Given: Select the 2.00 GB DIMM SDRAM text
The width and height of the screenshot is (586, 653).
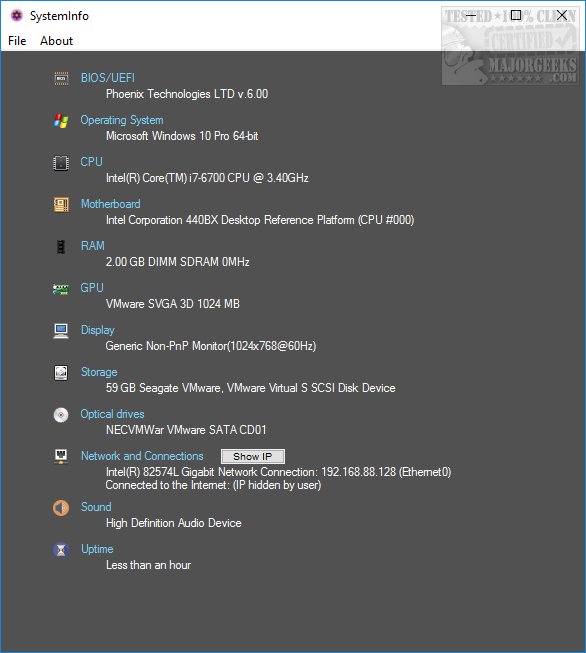Looking at the screenshot, I should 177,262.
